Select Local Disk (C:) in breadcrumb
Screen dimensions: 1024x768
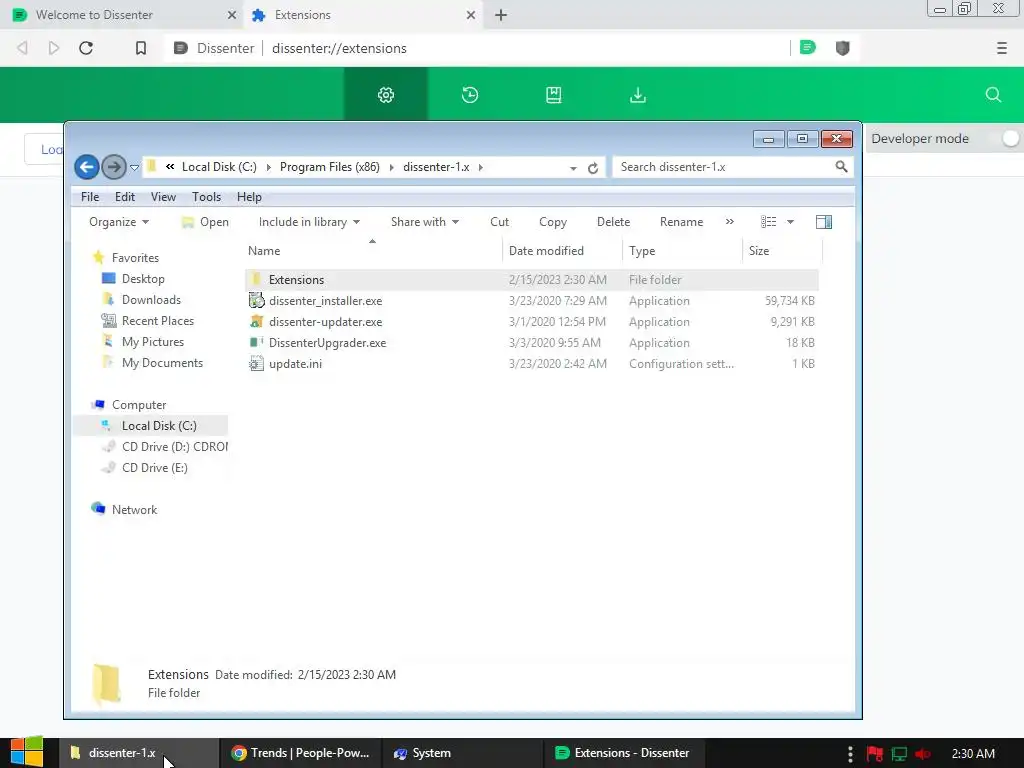click(219, 167)
